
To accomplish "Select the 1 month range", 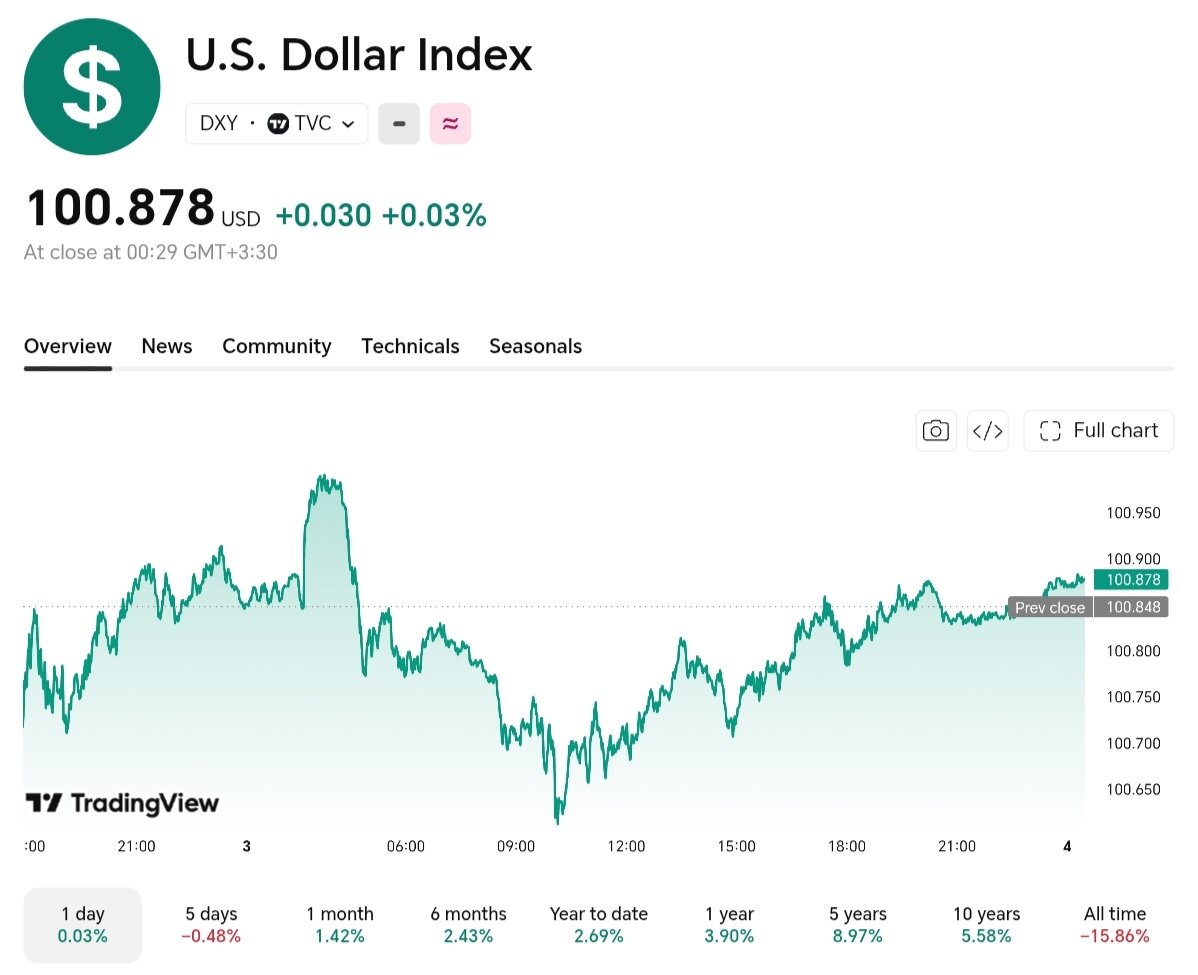I will point(340,925).
